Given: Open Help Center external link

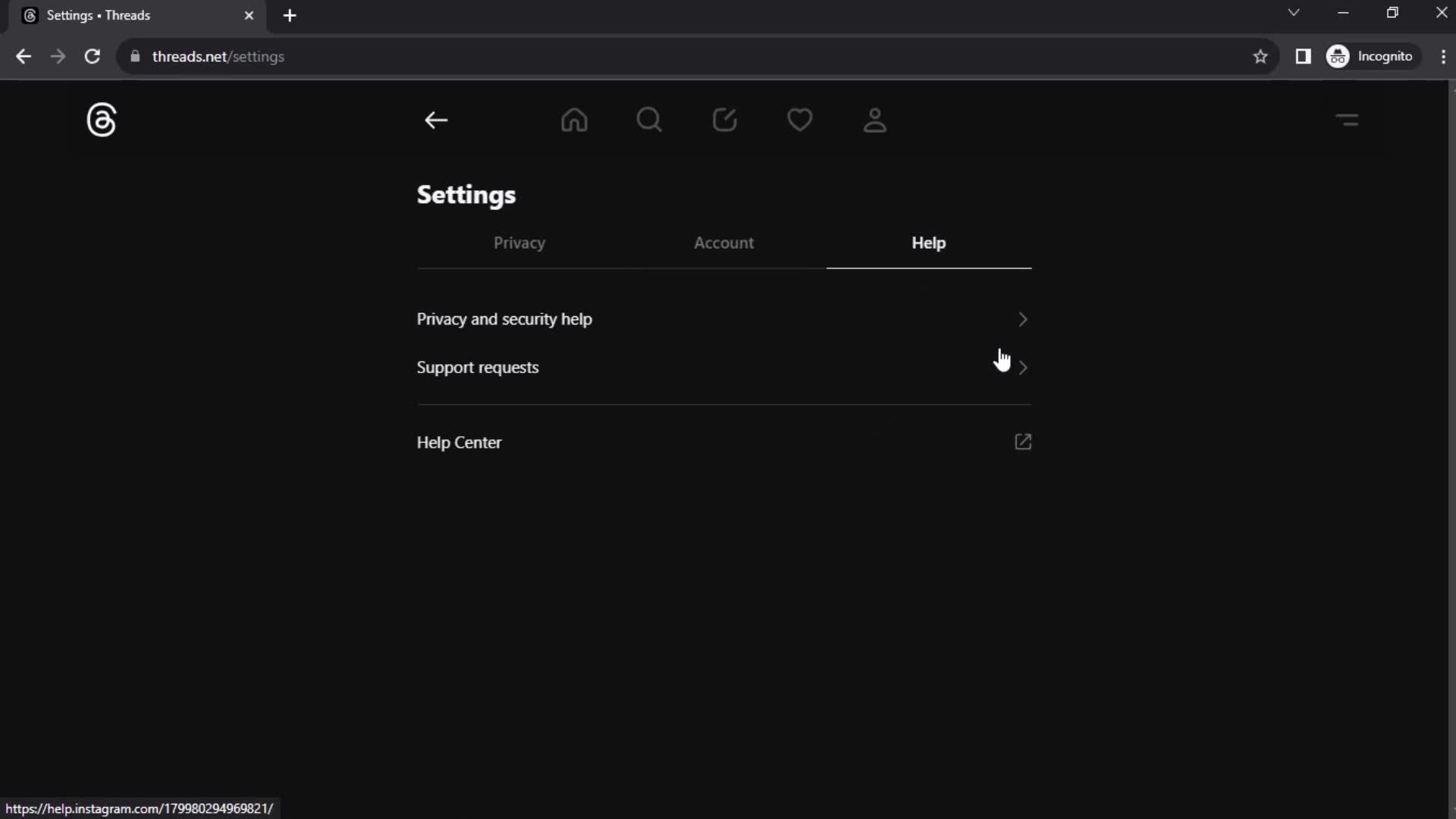Looking at the screenshot, I should (x=1024, y=442).
